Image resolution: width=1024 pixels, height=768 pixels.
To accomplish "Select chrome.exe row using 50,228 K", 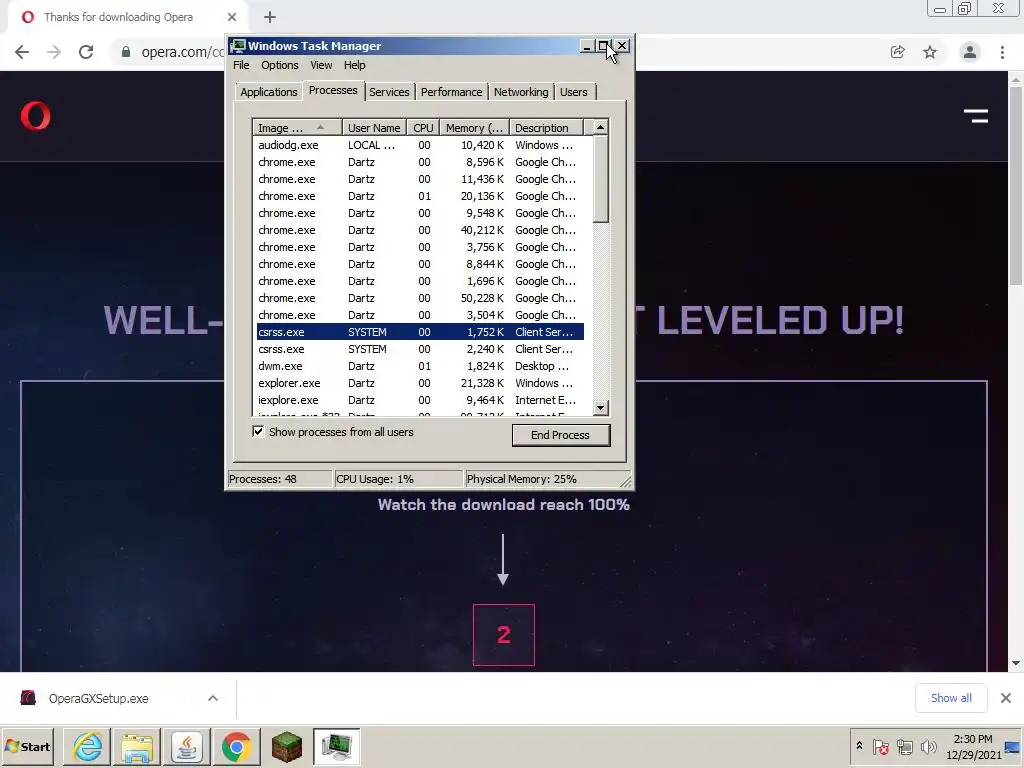I will tap(421, 298).
